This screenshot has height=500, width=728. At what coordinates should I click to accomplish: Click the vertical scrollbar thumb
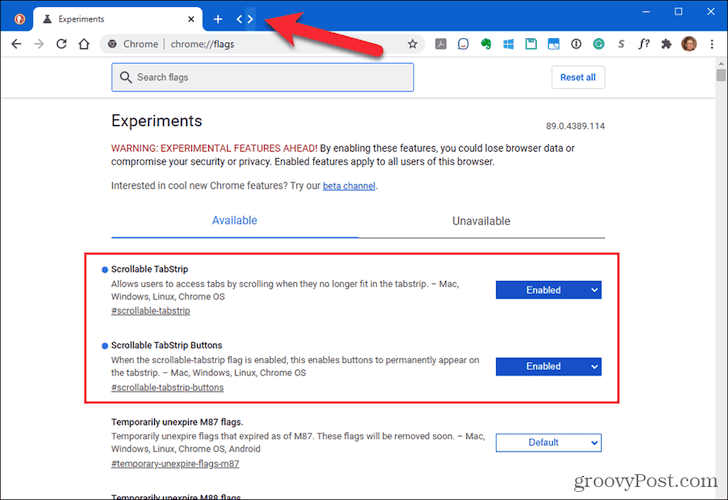pyautogui.click(x=721, y=75)
